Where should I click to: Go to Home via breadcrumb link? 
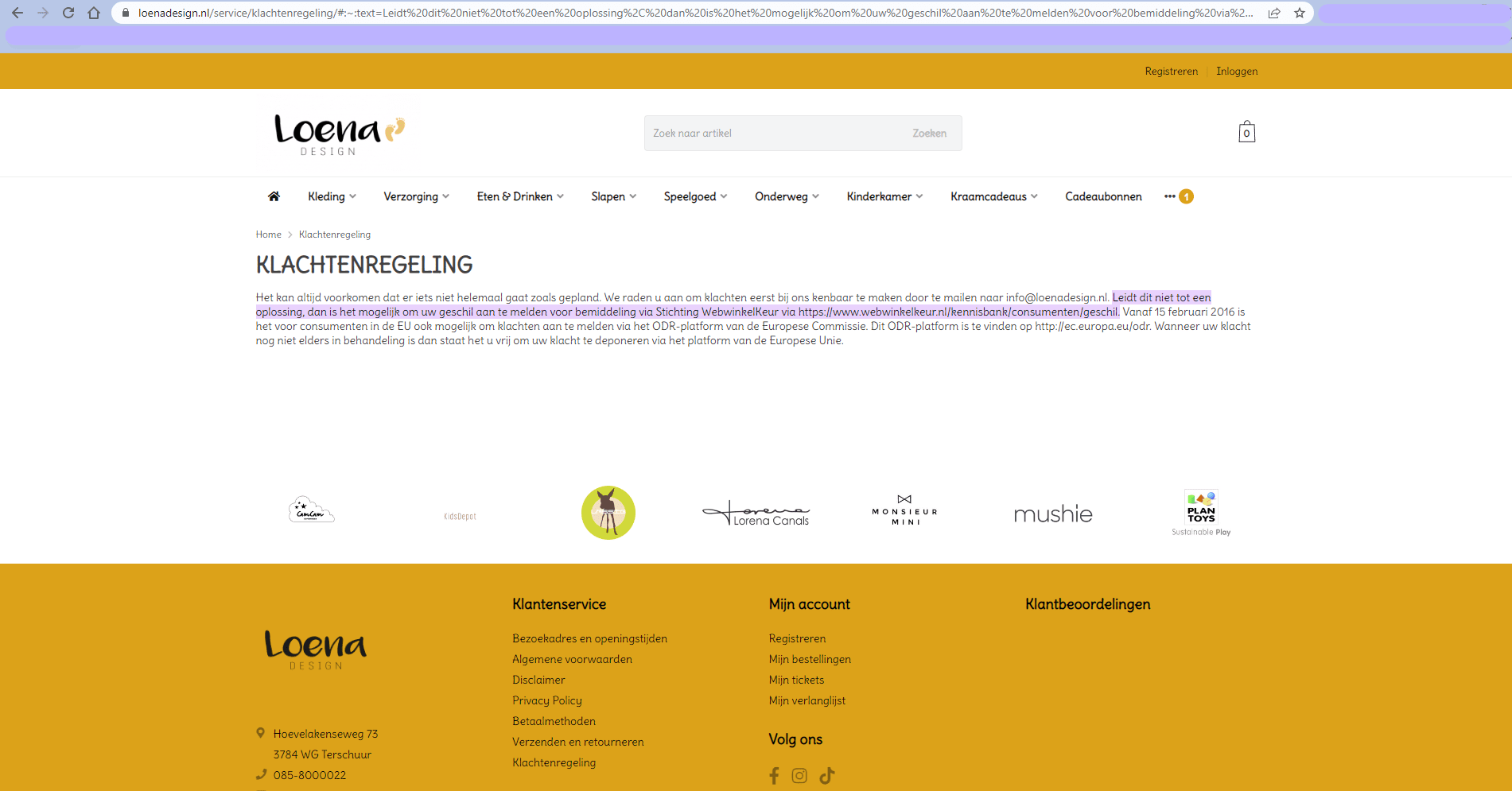tap(268, 235)
